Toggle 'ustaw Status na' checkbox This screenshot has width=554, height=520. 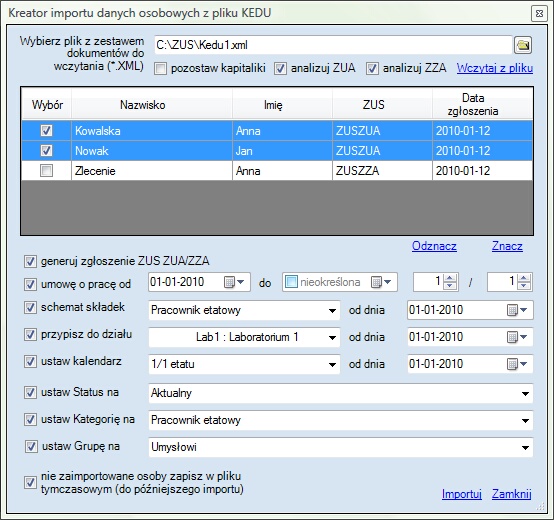pos(30,392)
